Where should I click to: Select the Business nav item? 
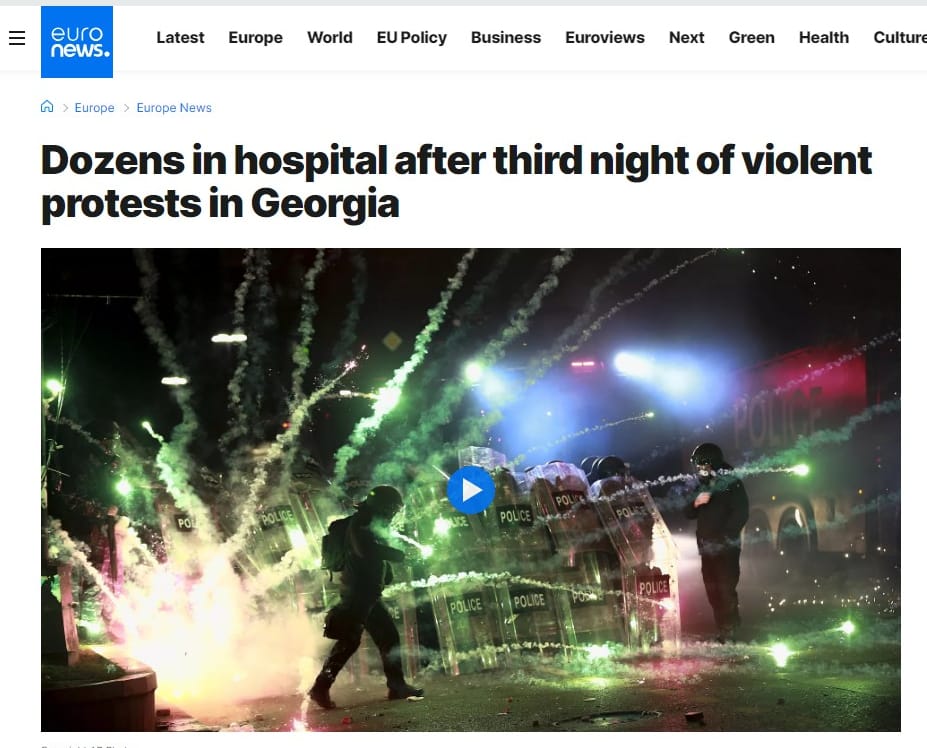tap(505, 37)
